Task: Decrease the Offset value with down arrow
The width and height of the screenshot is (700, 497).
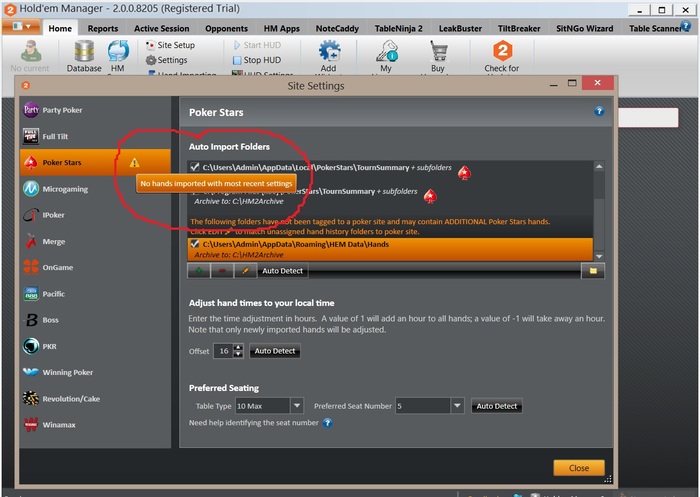Action: tap(239, 355)
